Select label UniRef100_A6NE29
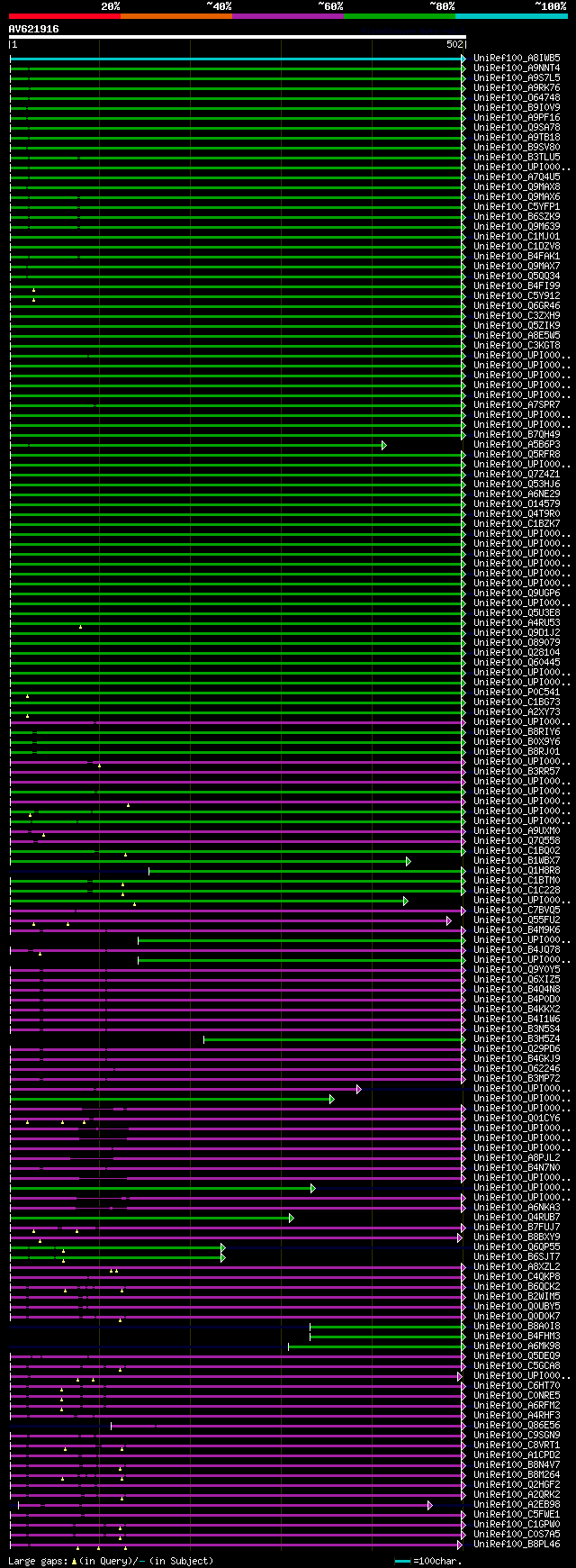Image resolution: width=576 pixels, height=1568 pixels. (x=517, y=494)
